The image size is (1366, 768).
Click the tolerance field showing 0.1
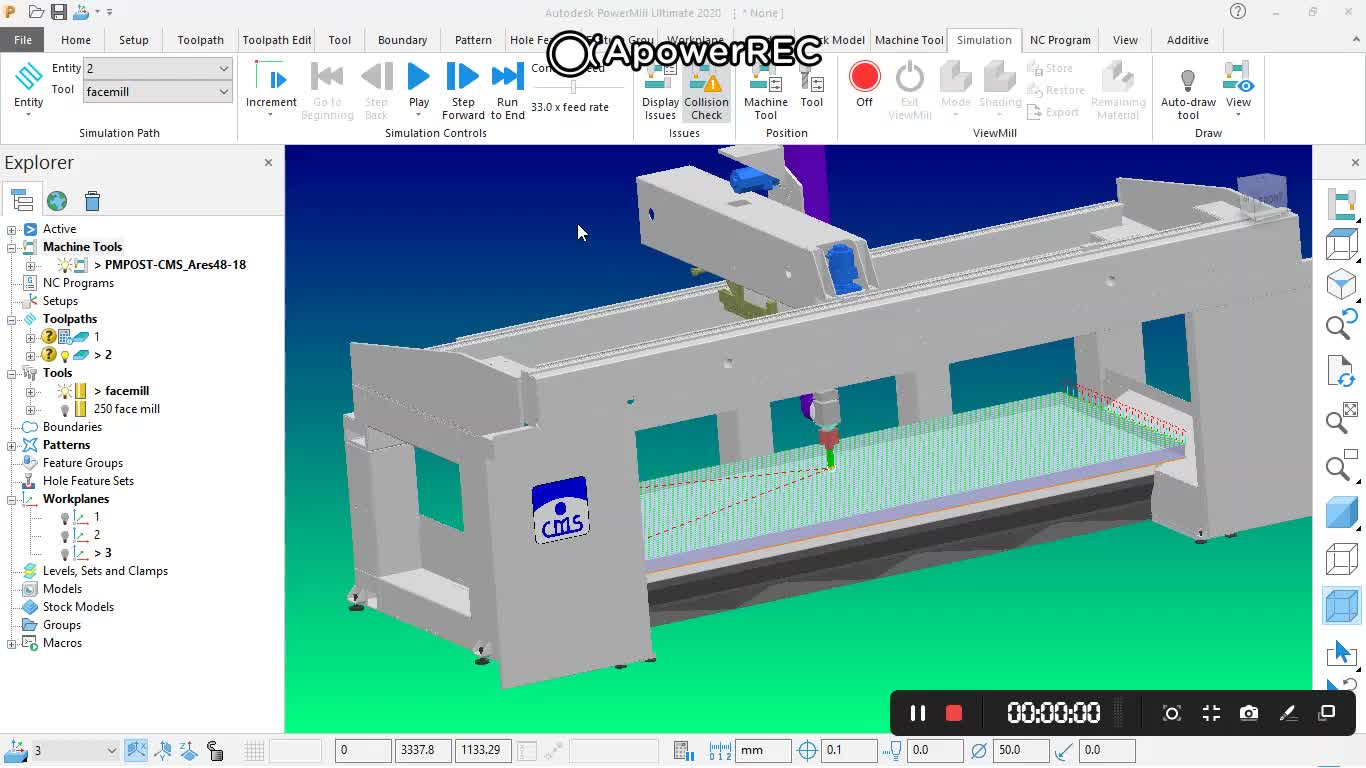pyautogui.click(x=848, y=750)
